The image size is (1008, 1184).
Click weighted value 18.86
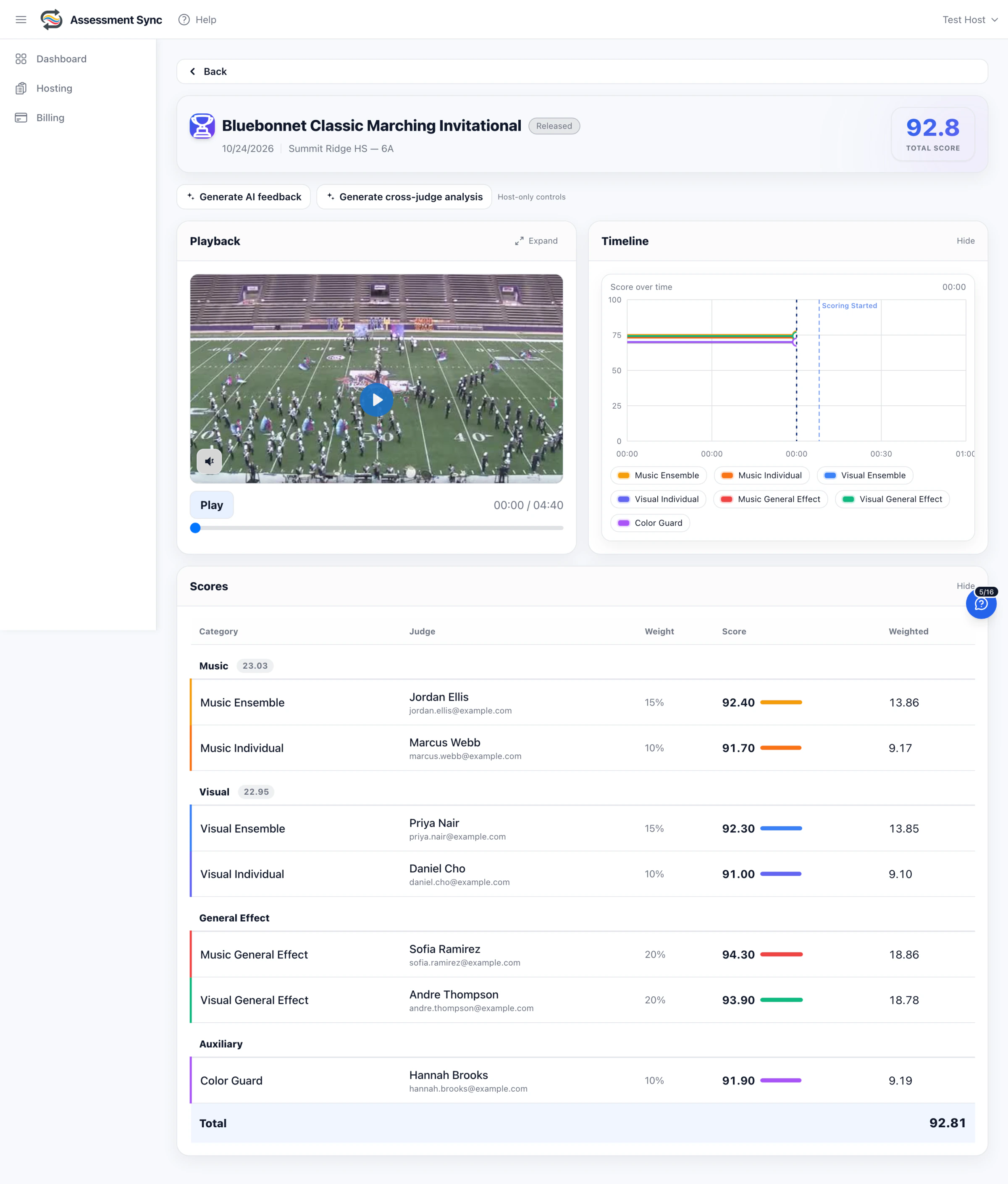click(904, 954)
